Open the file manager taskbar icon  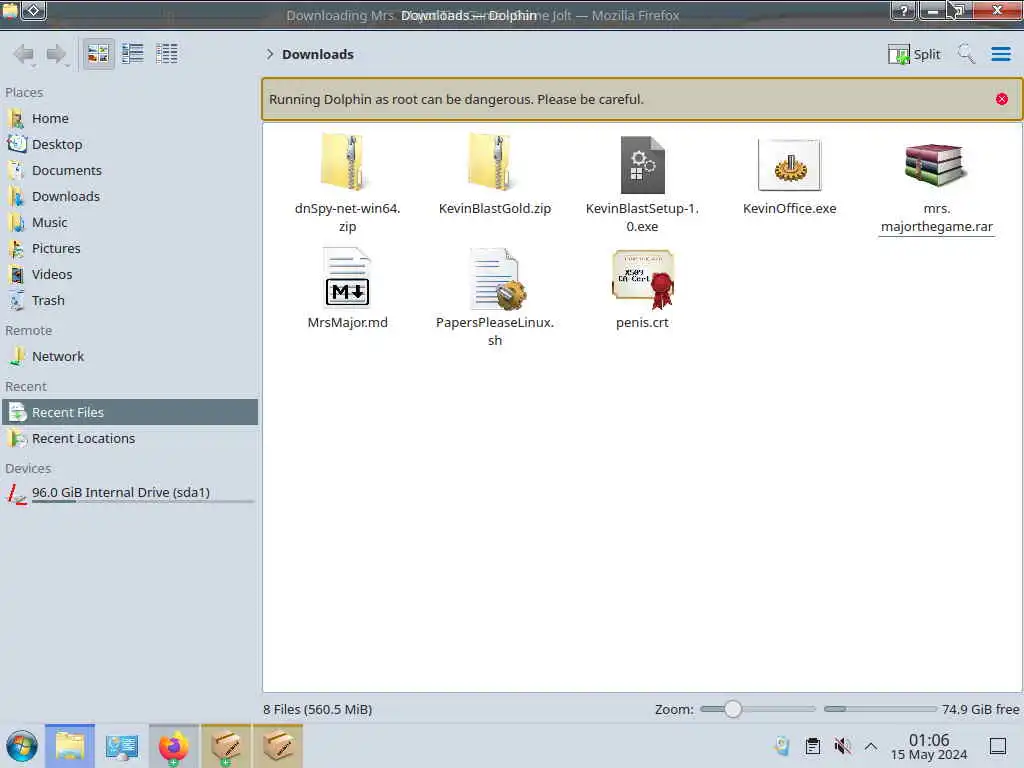point(70,746)
